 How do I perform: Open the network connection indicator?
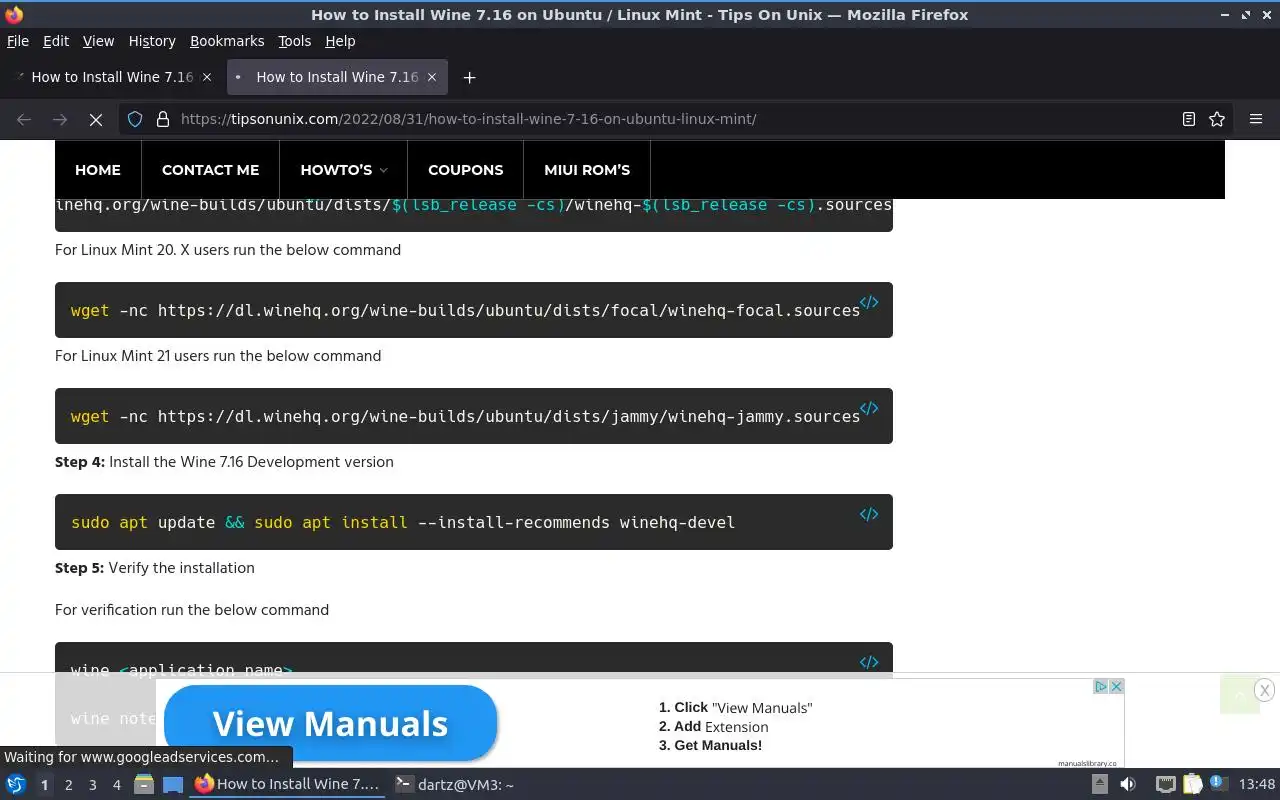[x=1165, y=785]
